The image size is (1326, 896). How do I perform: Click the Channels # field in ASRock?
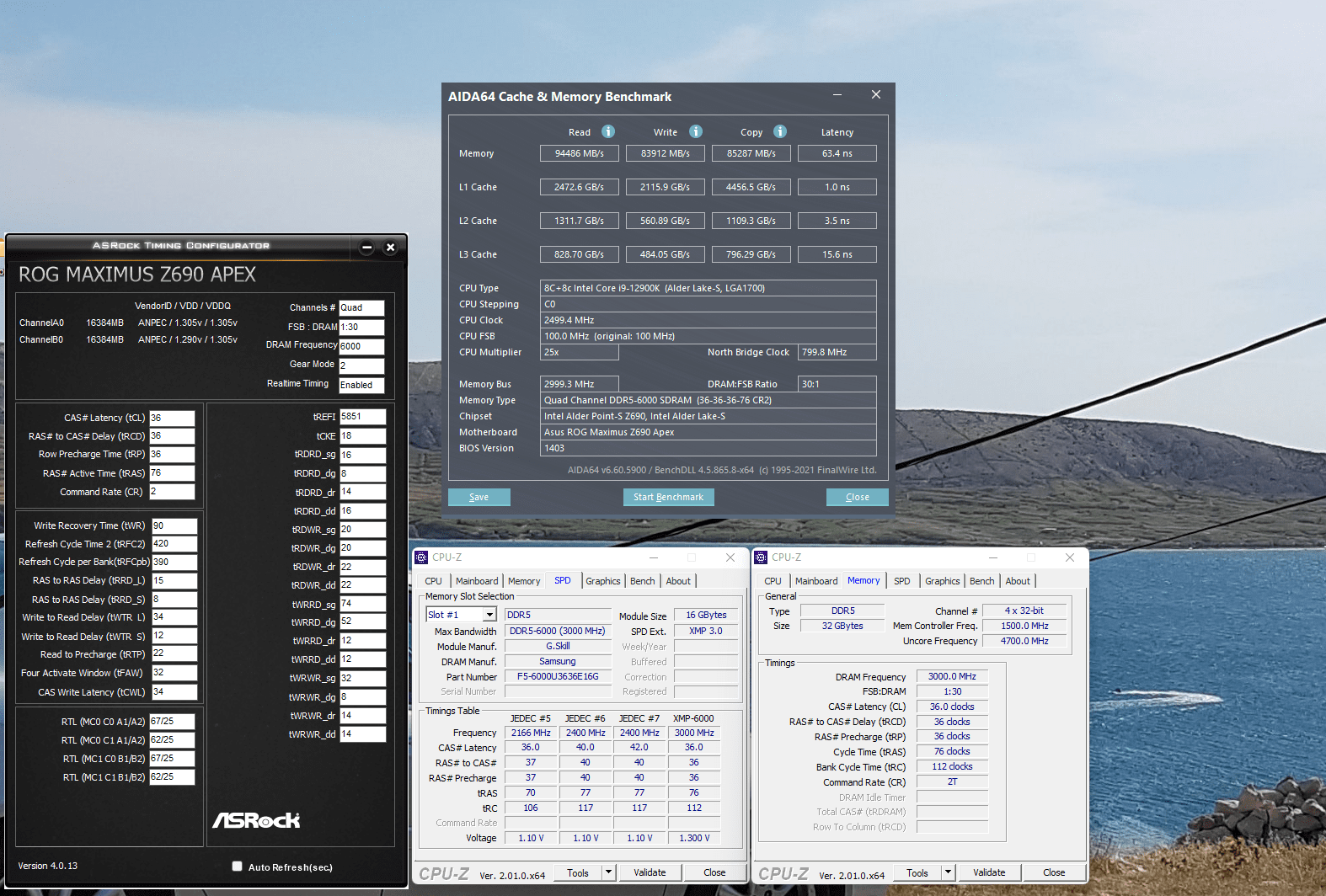[x=361, y=308]
